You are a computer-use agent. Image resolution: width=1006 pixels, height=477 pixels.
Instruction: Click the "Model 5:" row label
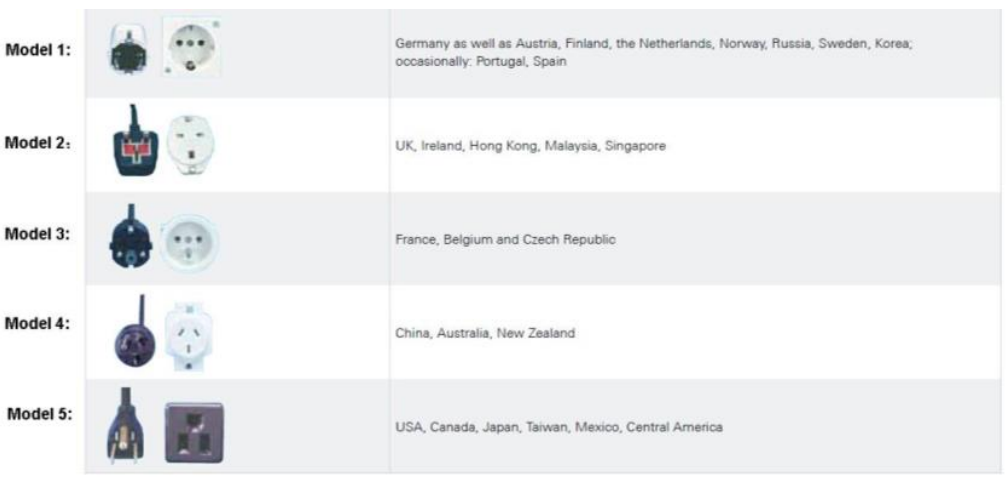tap(40, 414)
